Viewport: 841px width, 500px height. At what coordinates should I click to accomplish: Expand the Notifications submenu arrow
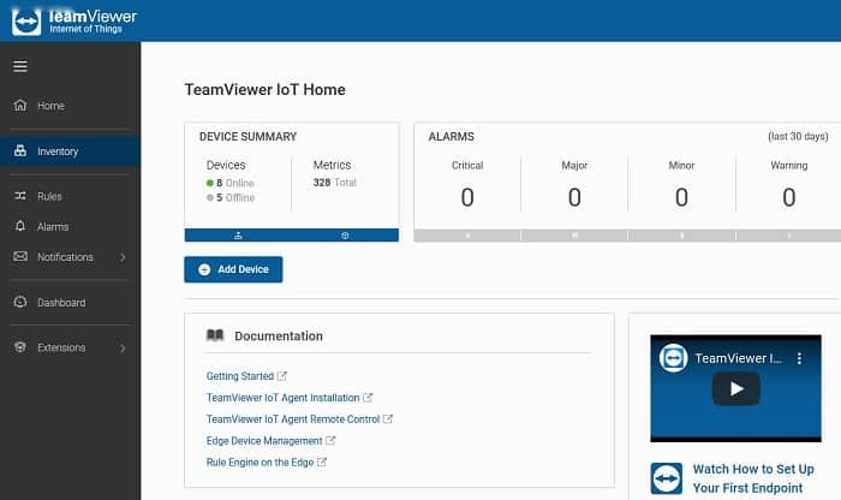tap(123, 257)
